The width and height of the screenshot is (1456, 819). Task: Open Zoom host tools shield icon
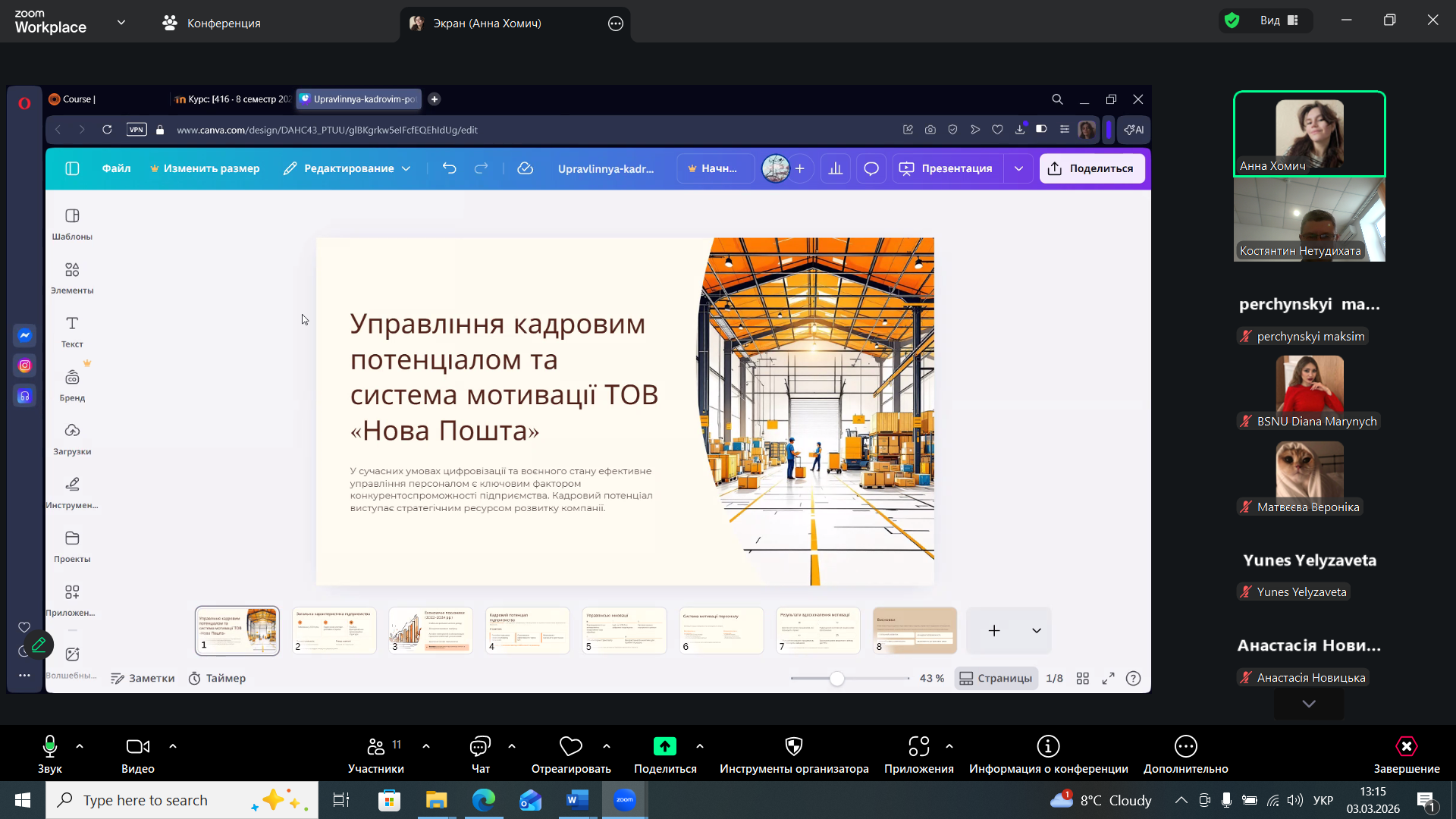(793, 755)
